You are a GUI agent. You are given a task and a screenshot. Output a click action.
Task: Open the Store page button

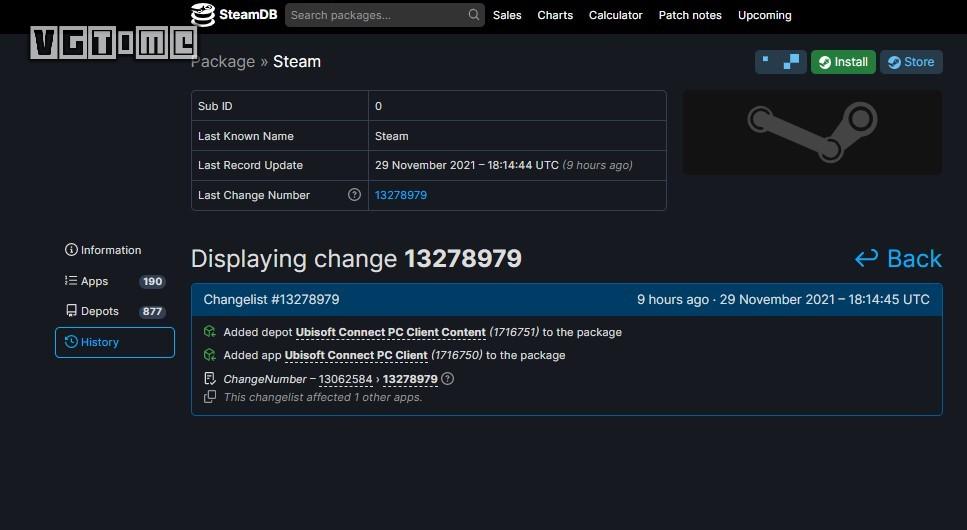[910, 62]
